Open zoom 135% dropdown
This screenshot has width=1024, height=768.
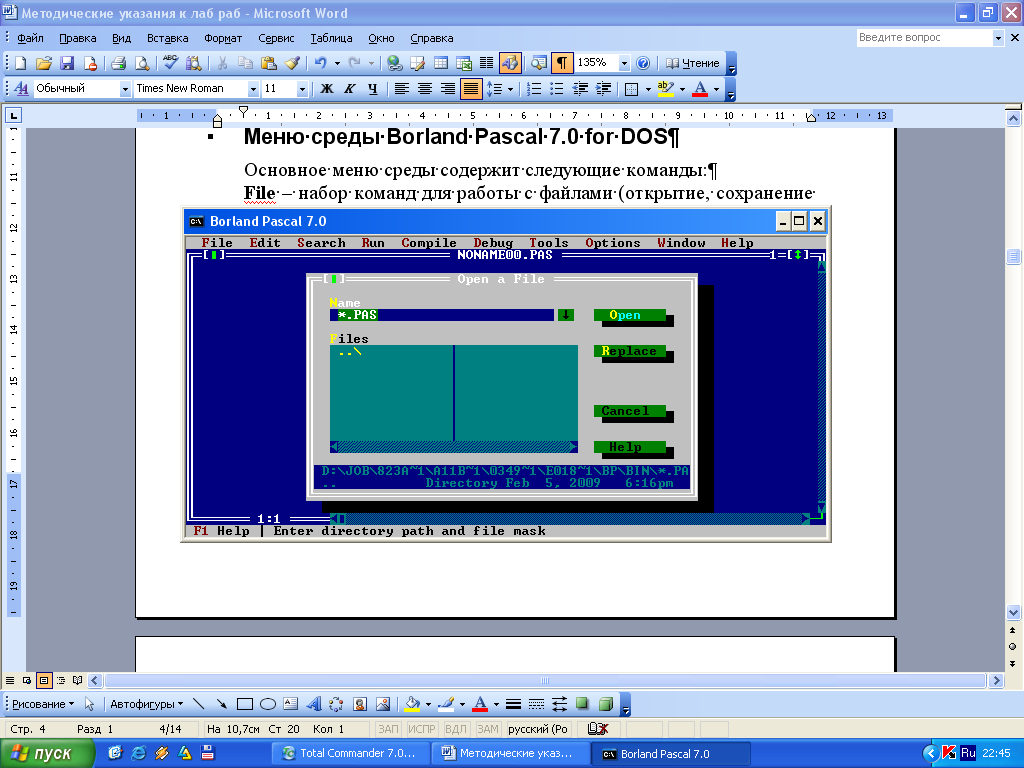624,63
